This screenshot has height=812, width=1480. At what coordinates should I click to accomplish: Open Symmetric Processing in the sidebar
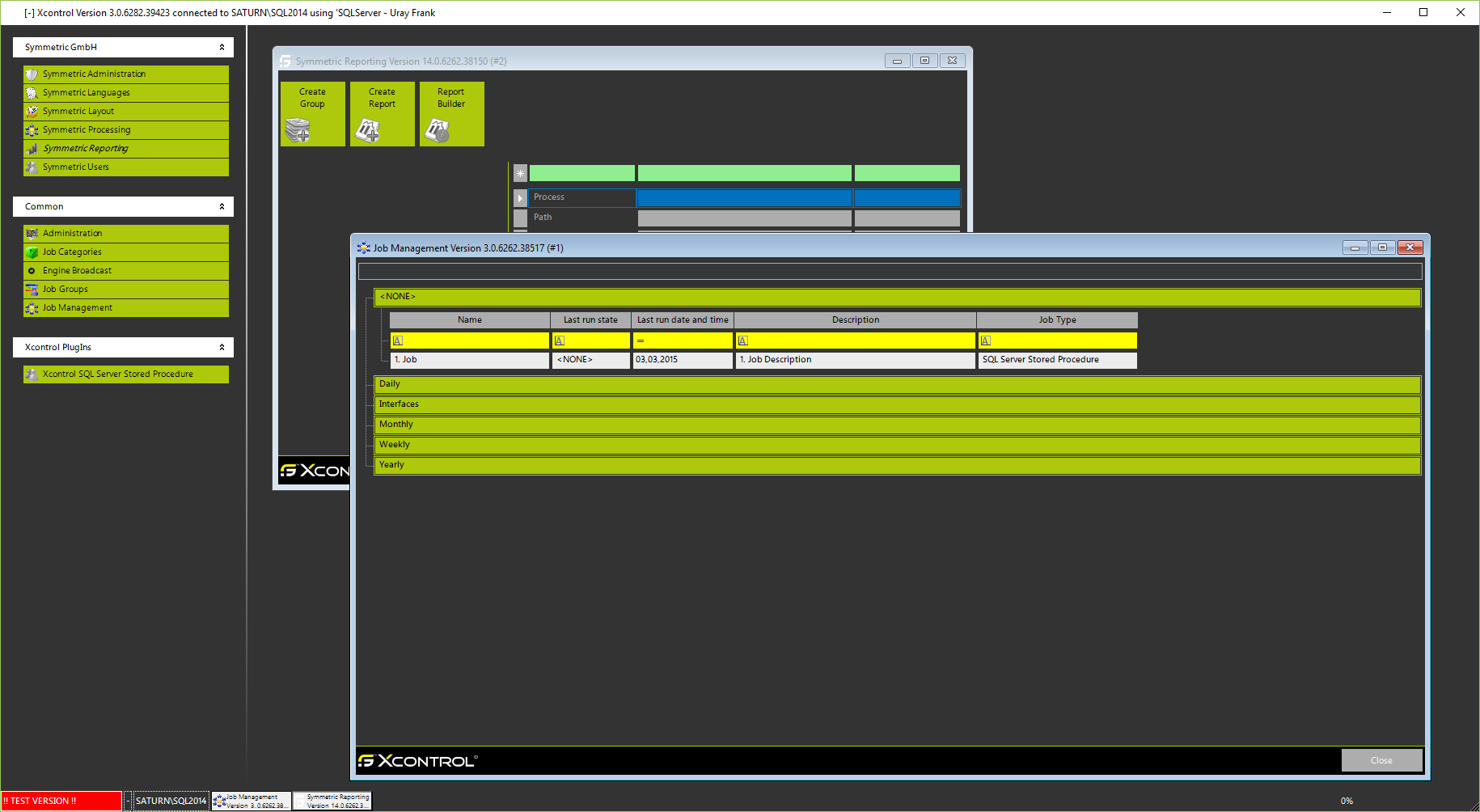click(126, 130)
